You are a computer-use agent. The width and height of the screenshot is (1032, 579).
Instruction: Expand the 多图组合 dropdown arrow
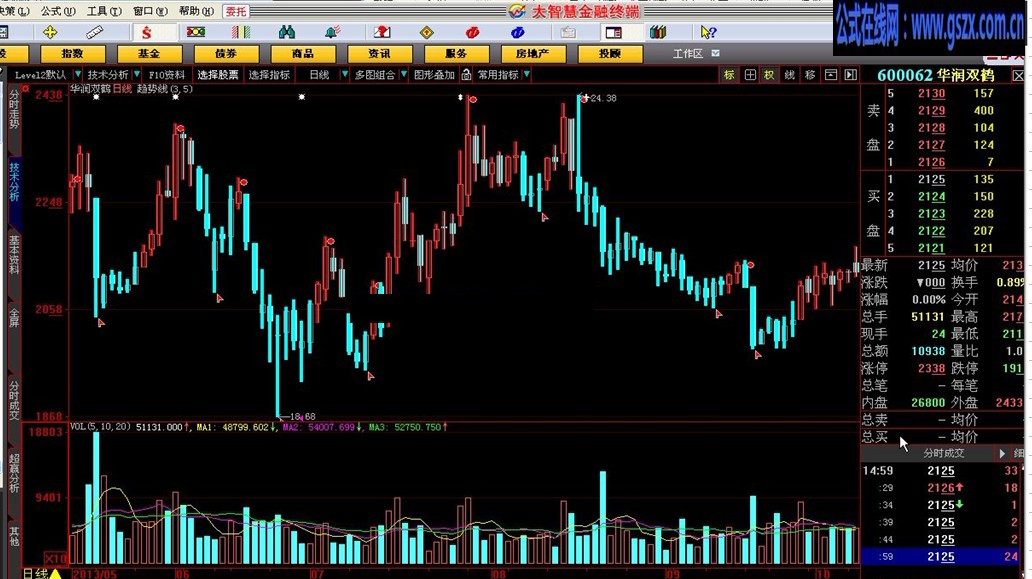pyautogui.click(x=403, y=74)
